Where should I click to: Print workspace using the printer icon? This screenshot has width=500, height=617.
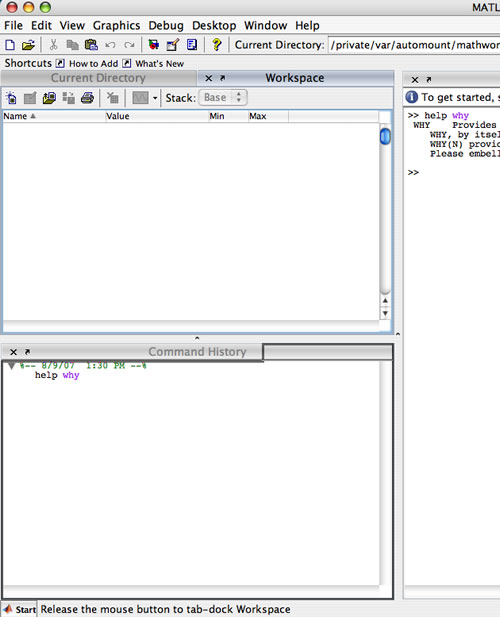click(87, 98)
